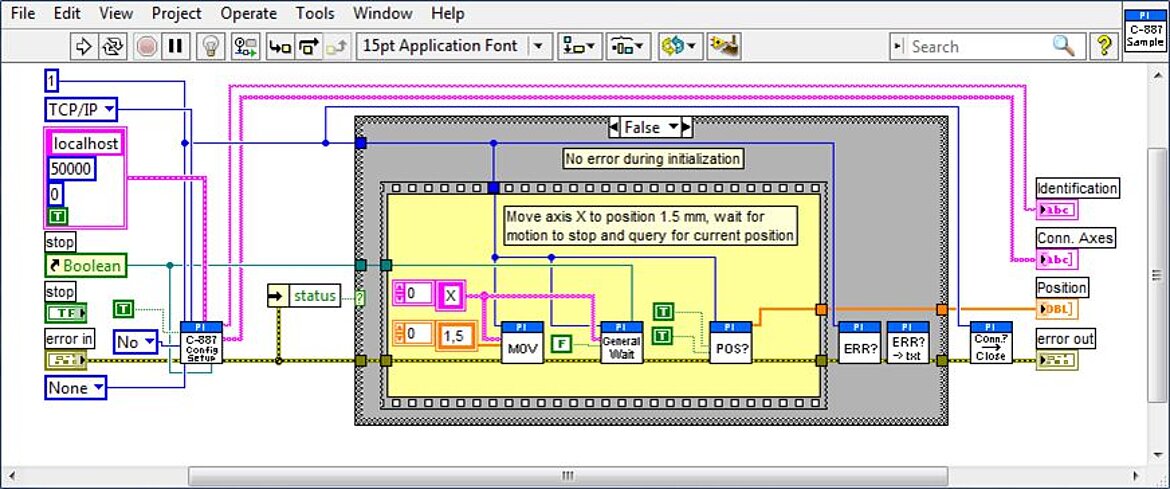This screenshot has height=489, width=1170.
Task: Start Run Continuously mode
Action: 113,46
